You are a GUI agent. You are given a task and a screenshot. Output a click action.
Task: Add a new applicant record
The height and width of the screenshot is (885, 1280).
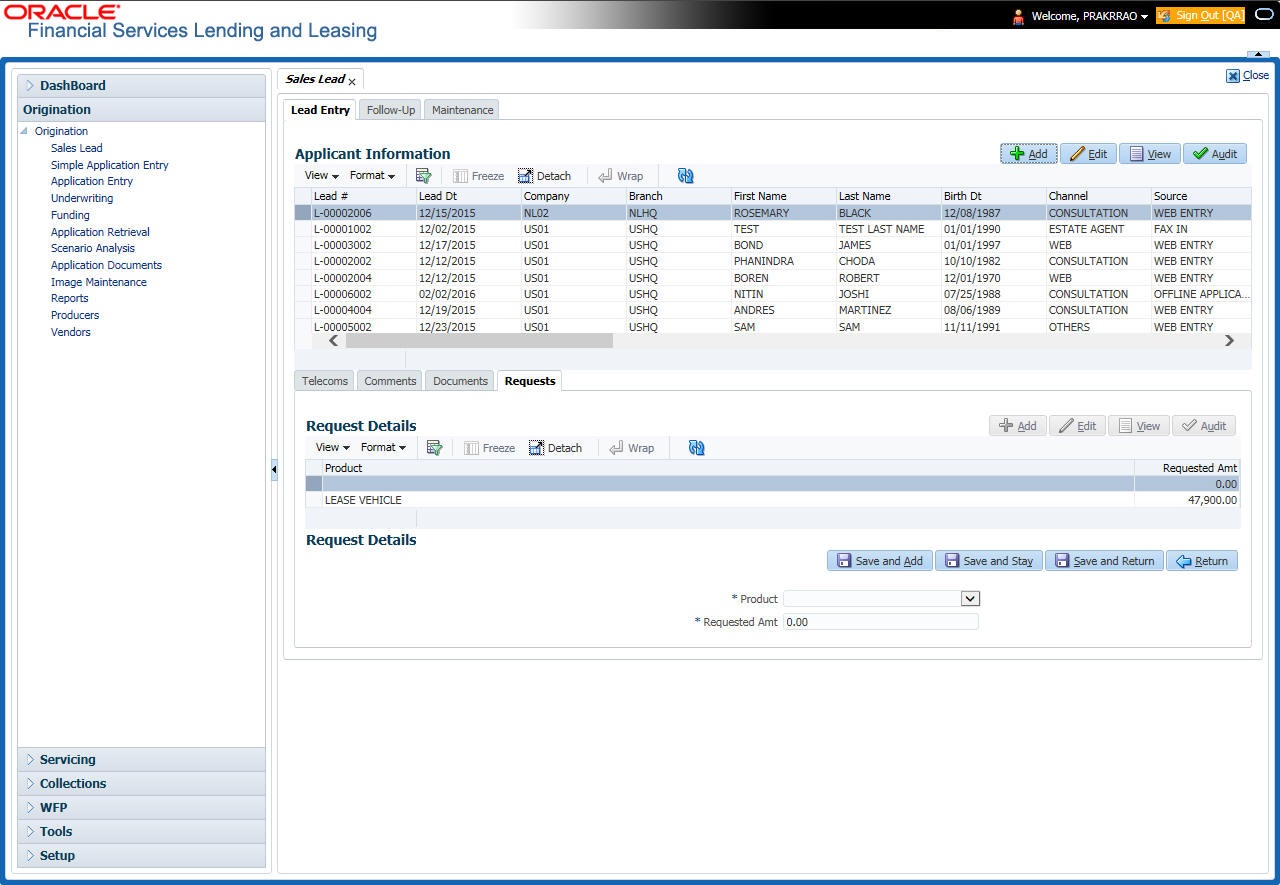1029,153
